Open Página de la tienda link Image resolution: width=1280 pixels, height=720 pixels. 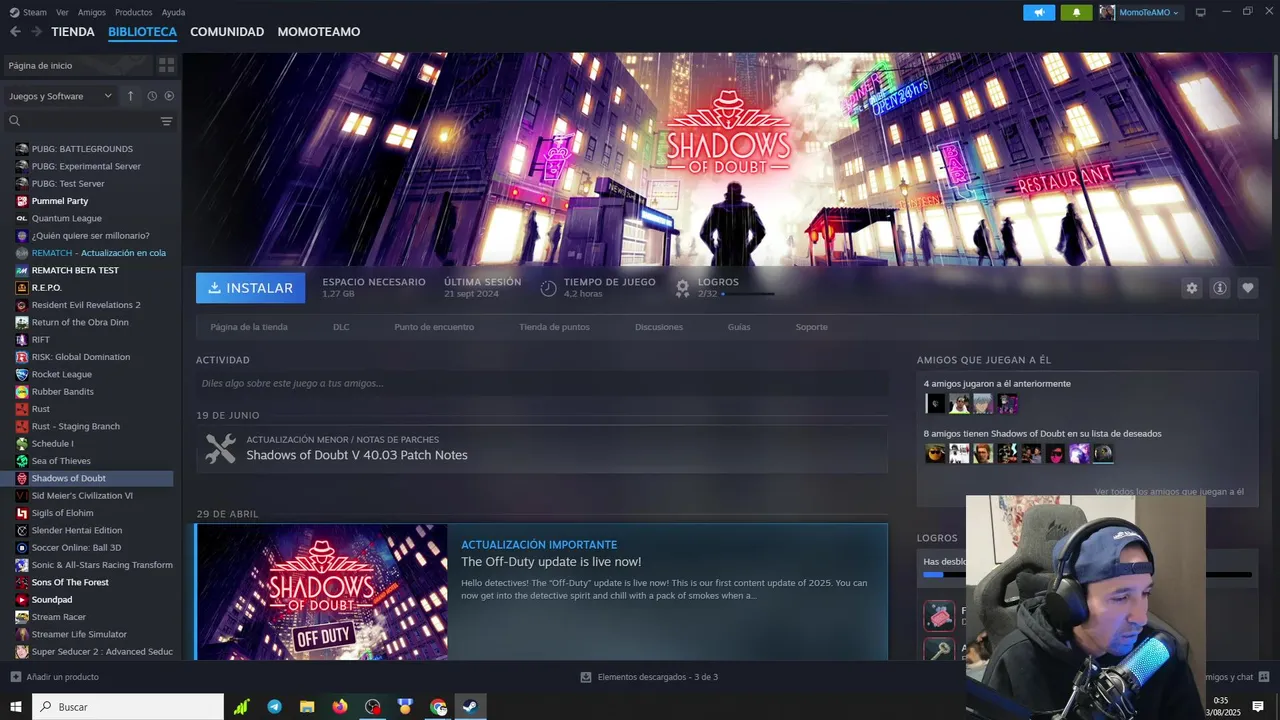(x=249, y=327)
